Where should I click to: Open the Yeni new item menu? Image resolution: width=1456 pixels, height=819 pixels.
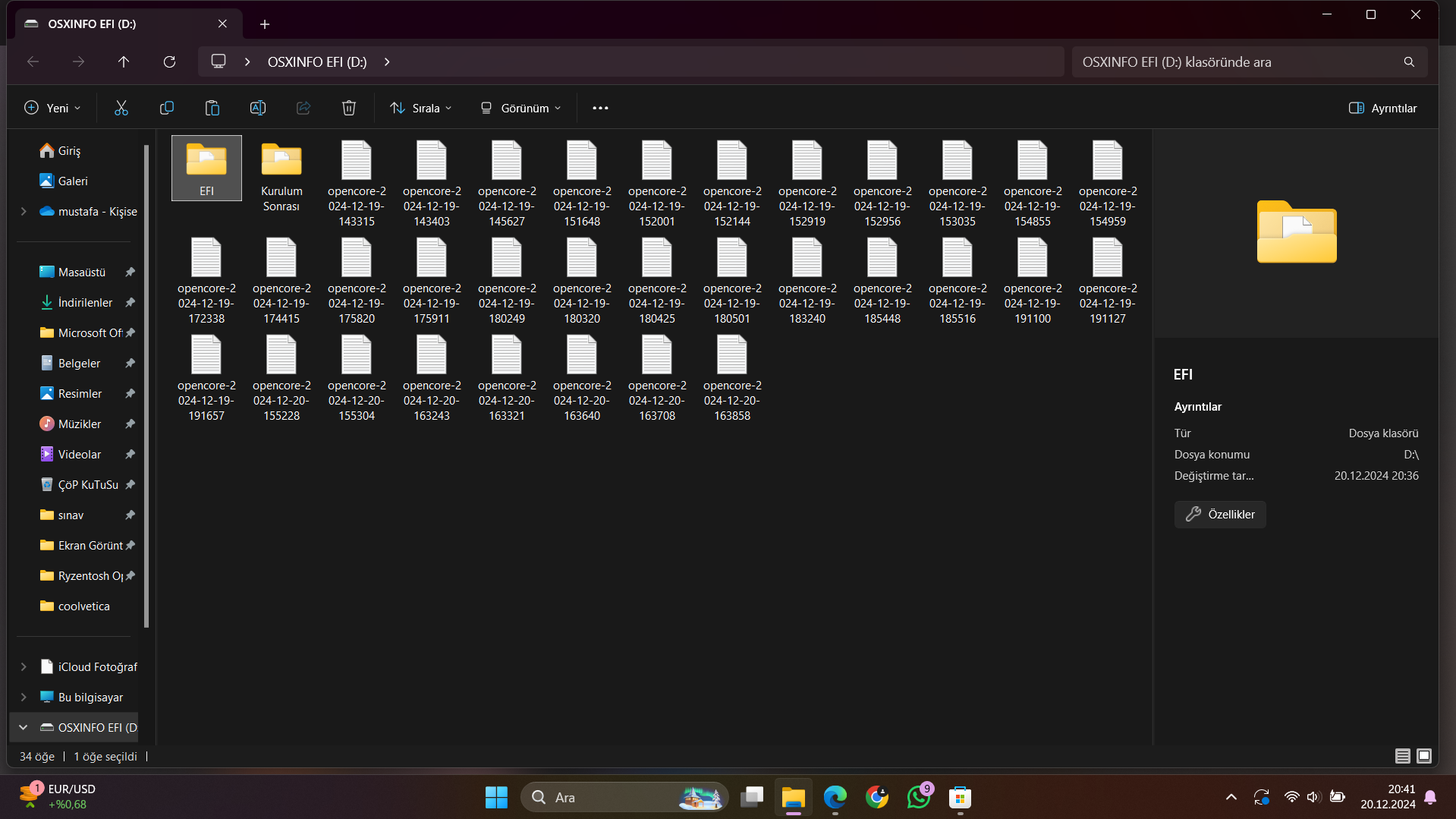tap(52, 108)
